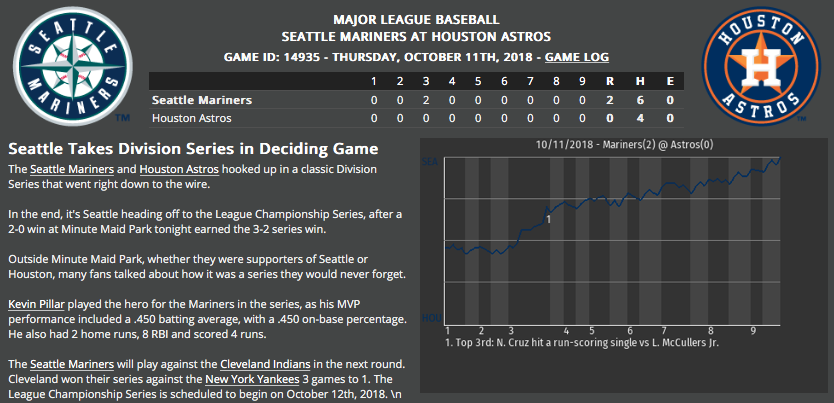Click the Seattle Mariners row in box score
The width and height of the screenshot is (834, 403).
coord(202,100)
